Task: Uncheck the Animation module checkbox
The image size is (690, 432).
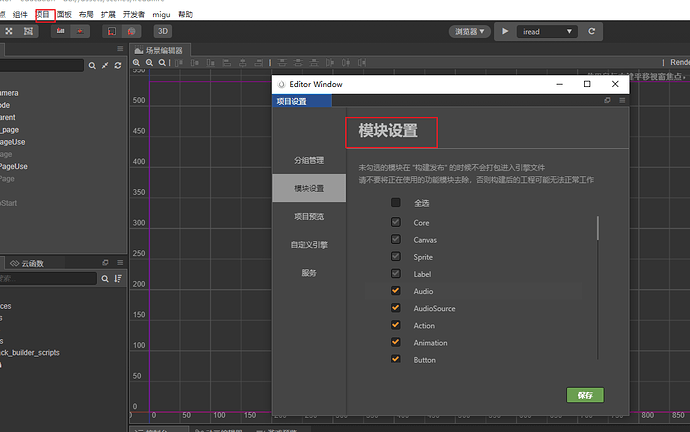Action: point(396,342)
